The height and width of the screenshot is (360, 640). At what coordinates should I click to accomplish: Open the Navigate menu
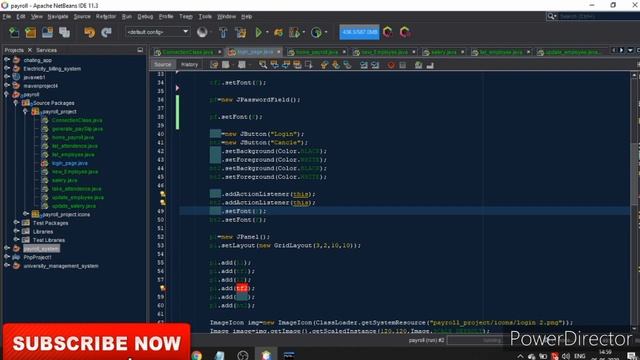click(x=58, y=16)
